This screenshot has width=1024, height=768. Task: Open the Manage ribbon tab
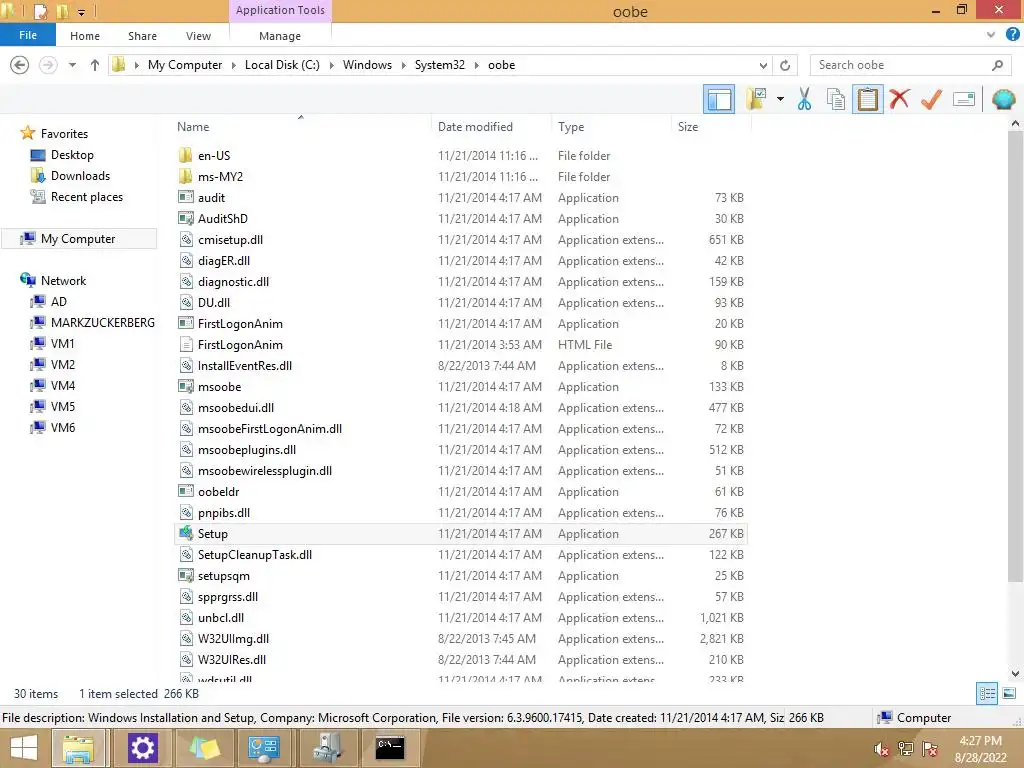tap(280, 36)
